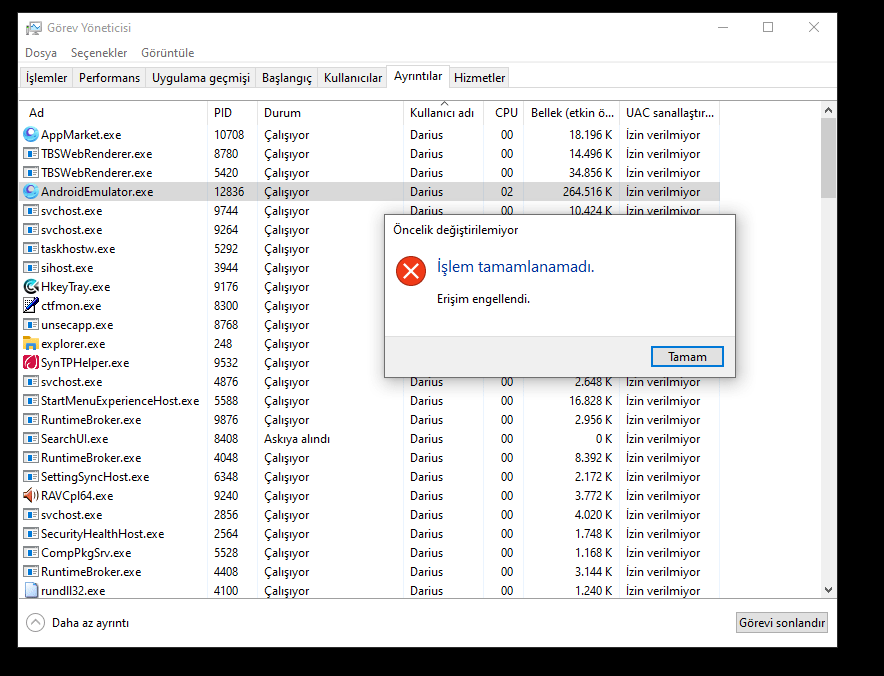The image size is (884, 676).
Task: Click icon of TBSWebRenderer.exe PID 8780
Action: point(30,154)
